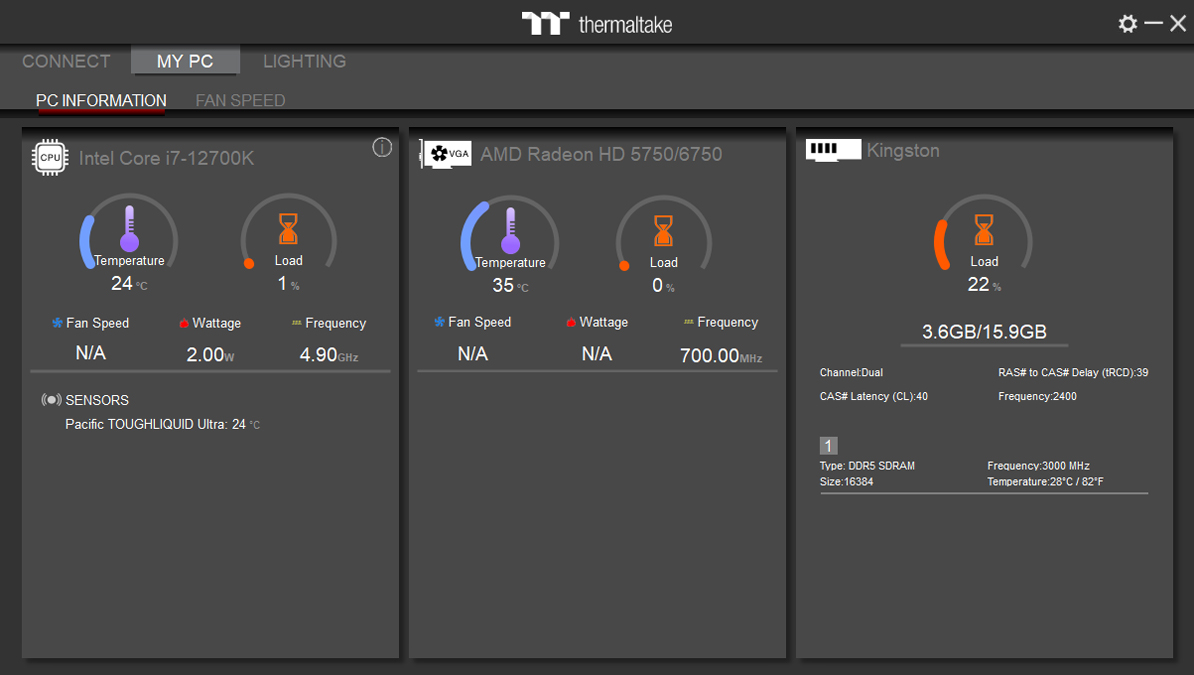
Task: Click the memory load value 22 %
Action: coord(984,285)
